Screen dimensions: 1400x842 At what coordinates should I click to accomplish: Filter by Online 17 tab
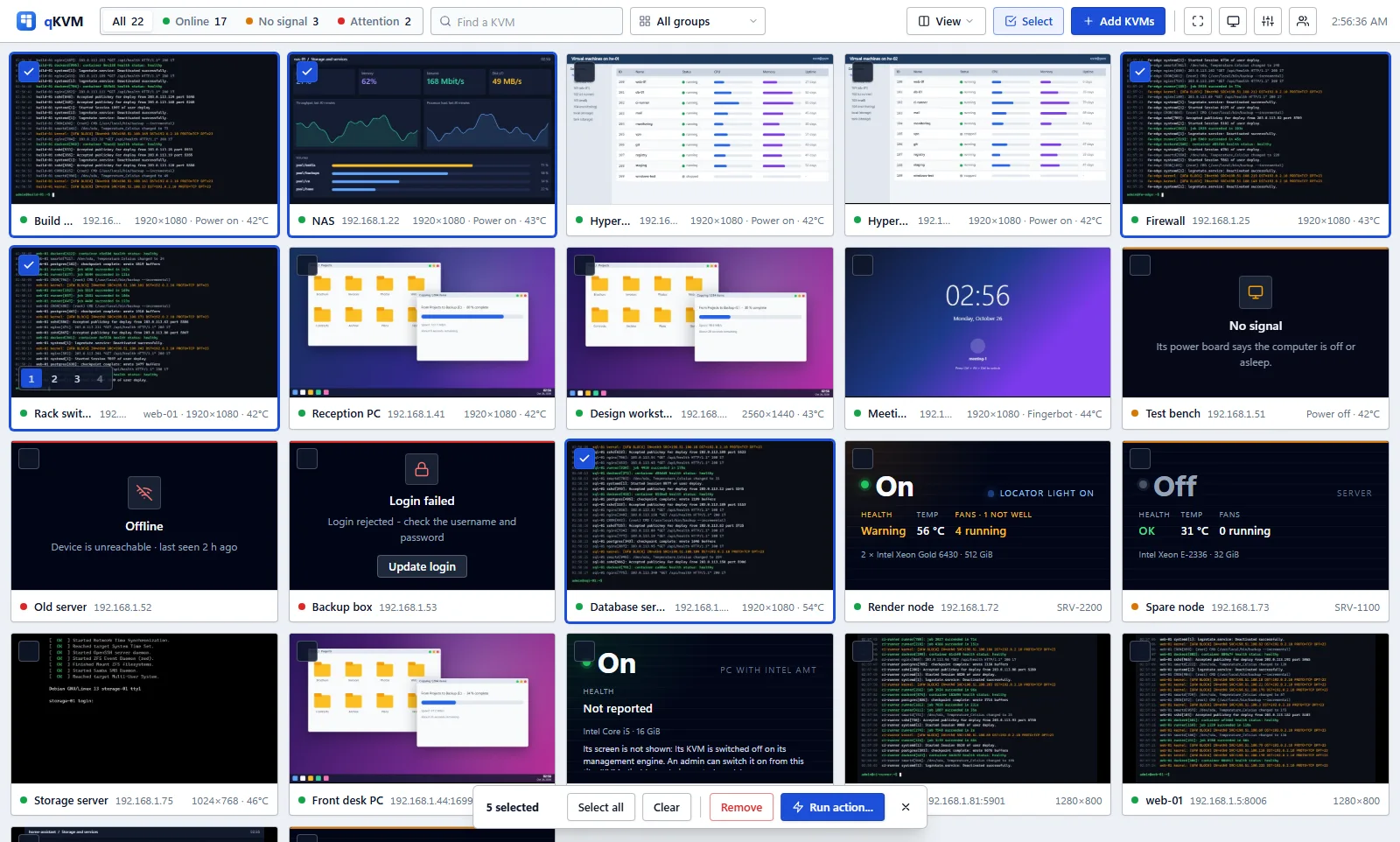click(194, 21)
